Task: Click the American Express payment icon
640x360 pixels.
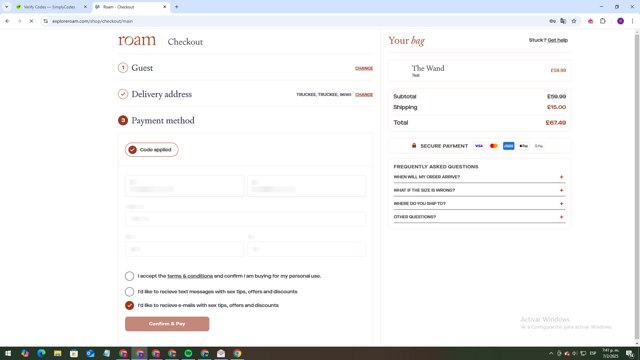Action: pyautogui.click(x=509, y=146)
